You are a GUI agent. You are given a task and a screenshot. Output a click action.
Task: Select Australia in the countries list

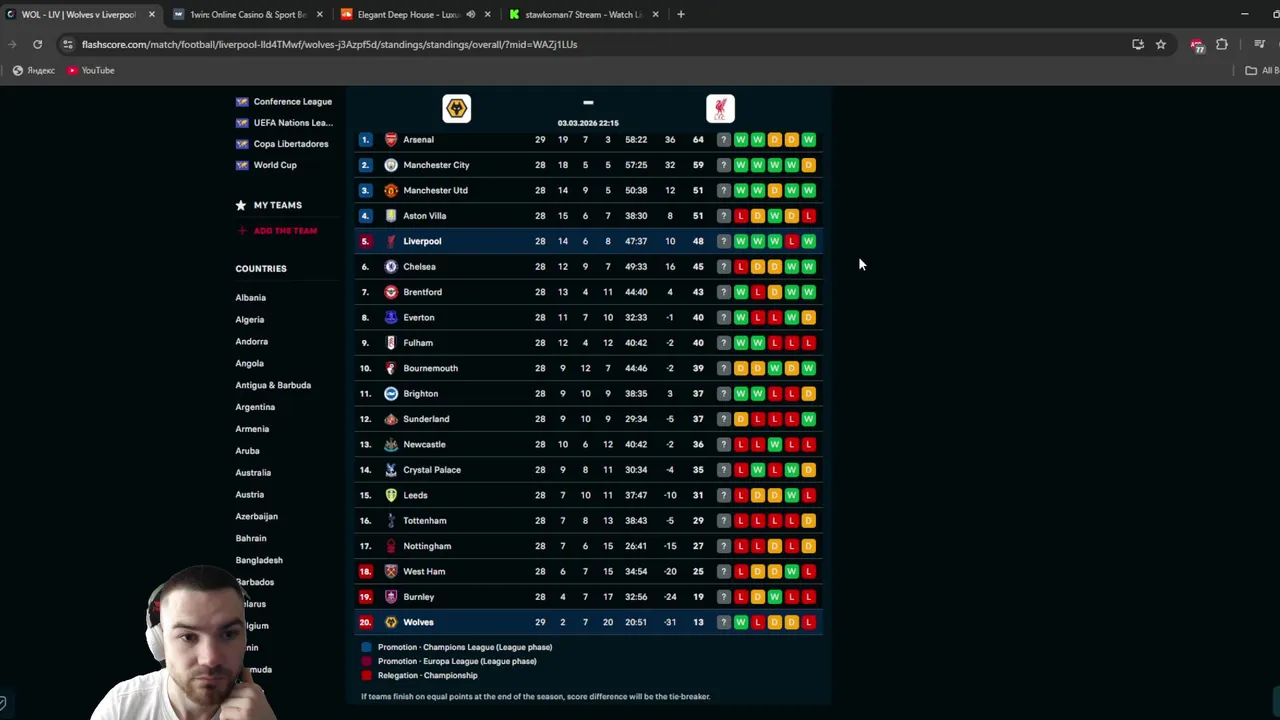coord(253,473)
